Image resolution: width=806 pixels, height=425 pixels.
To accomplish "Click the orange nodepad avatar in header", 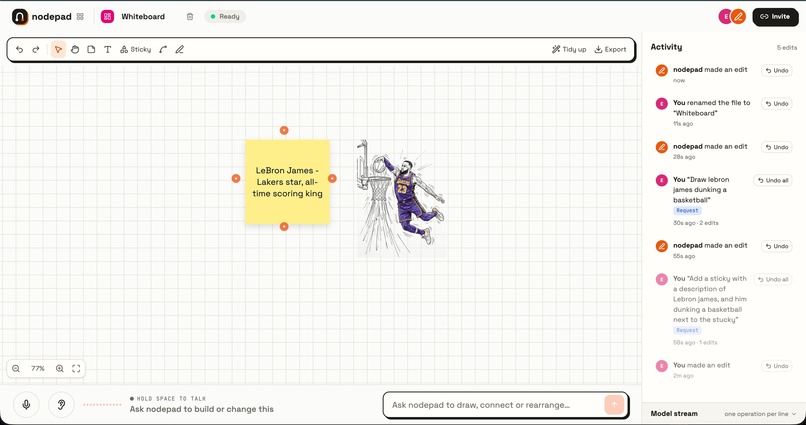I will click(738, 16).
